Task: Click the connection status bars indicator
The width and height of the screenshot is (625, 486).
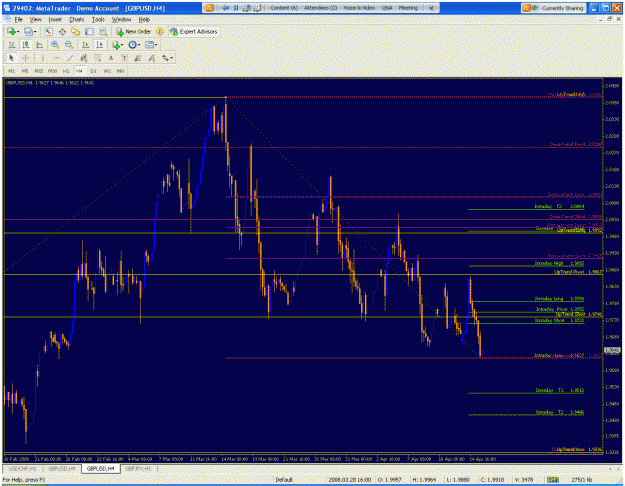Action: [552, 480]
